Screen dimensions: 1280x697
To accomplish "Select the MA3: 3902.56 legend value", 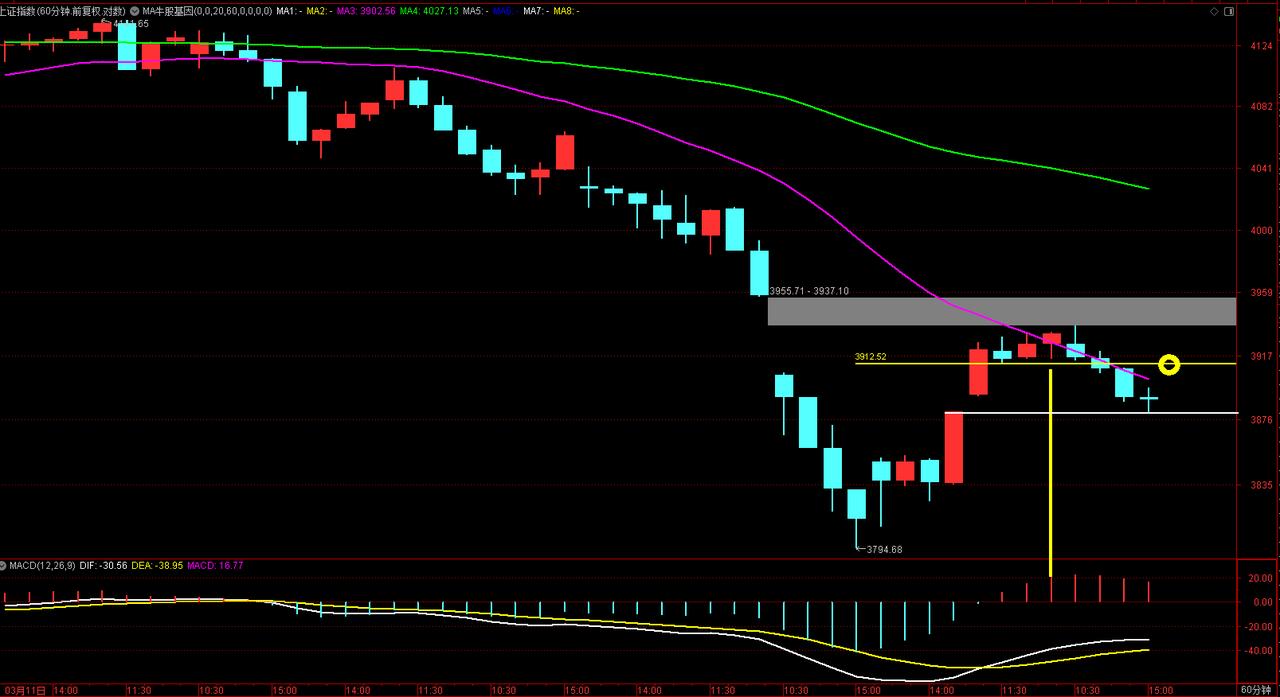I will coord(366,10).
